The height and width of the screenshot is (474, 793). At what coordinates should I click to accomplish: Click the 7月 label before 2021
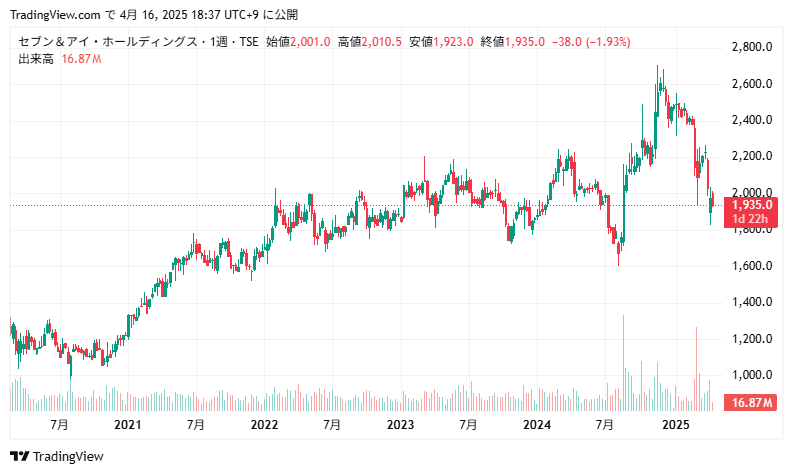(59, 424)
